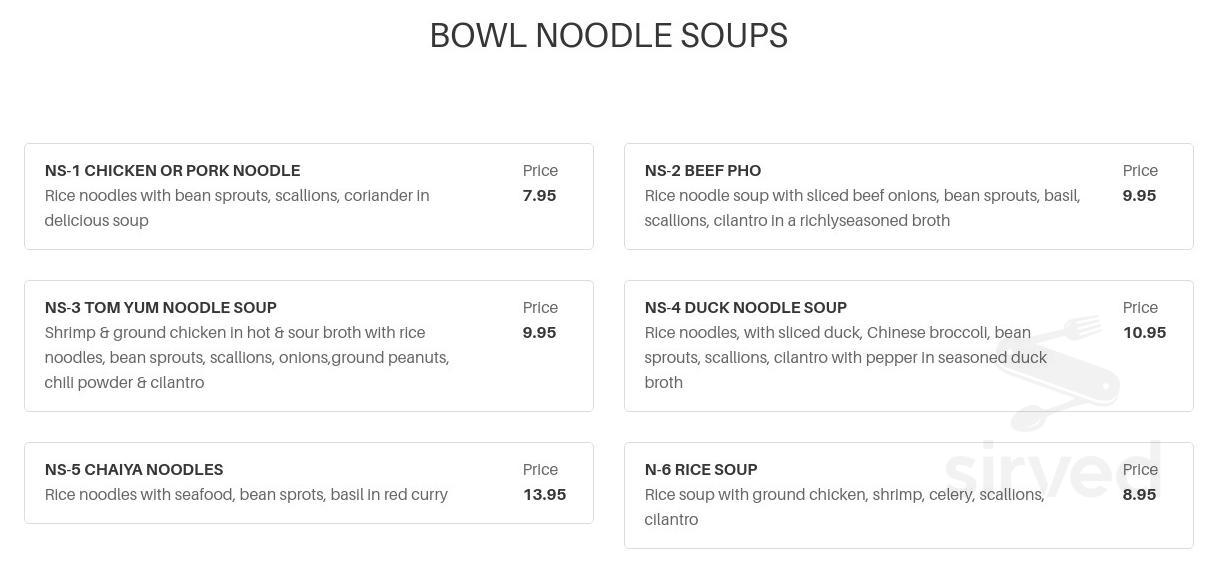Click NS-3 Tom Yum Noodle Soup title
Screen dimensions: 1216x568
pyautogui.click(x=161, y=308)
